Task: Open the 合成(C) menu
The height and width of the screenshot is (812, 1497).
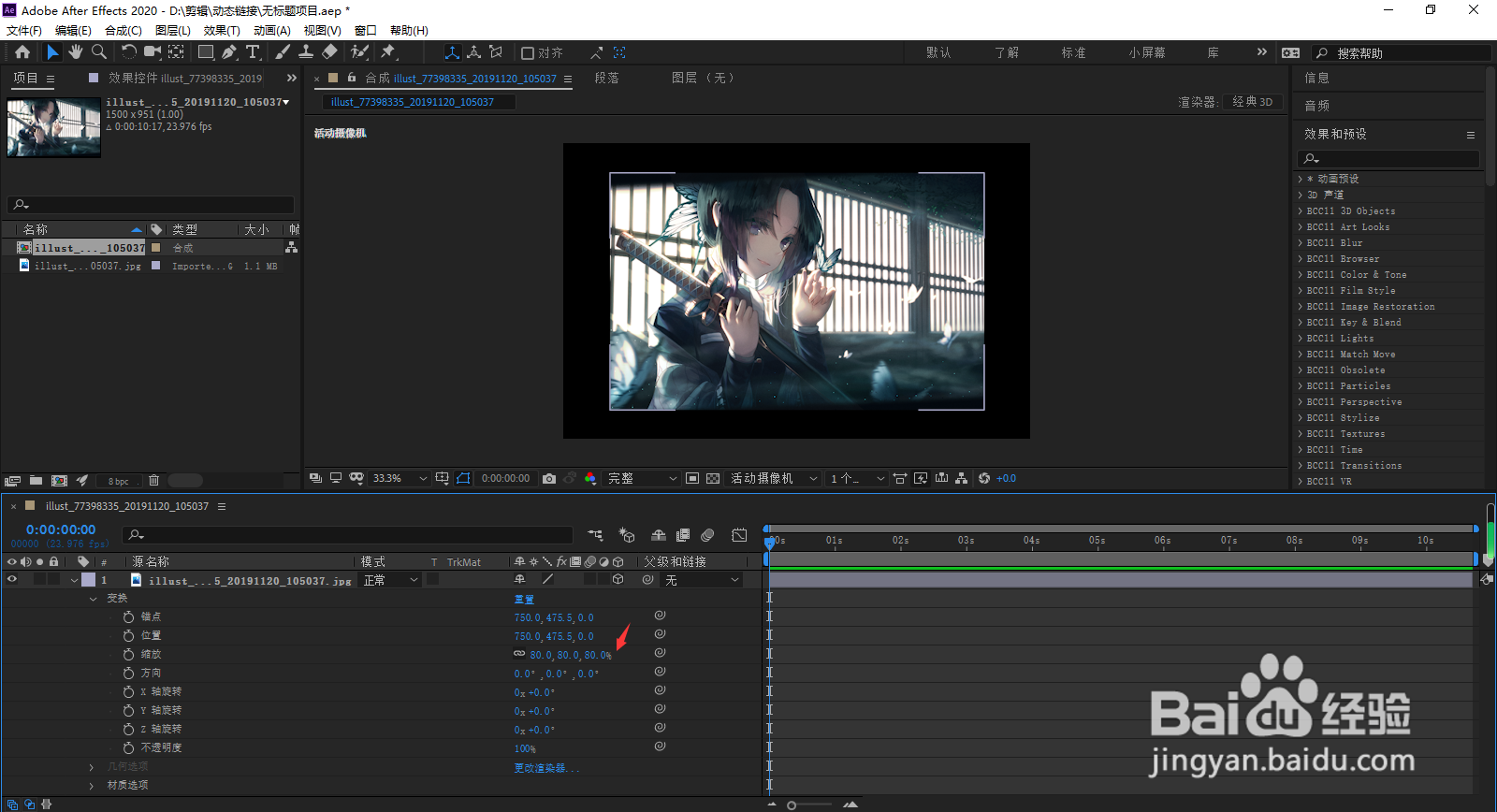Action: click(x=124, y=31)
